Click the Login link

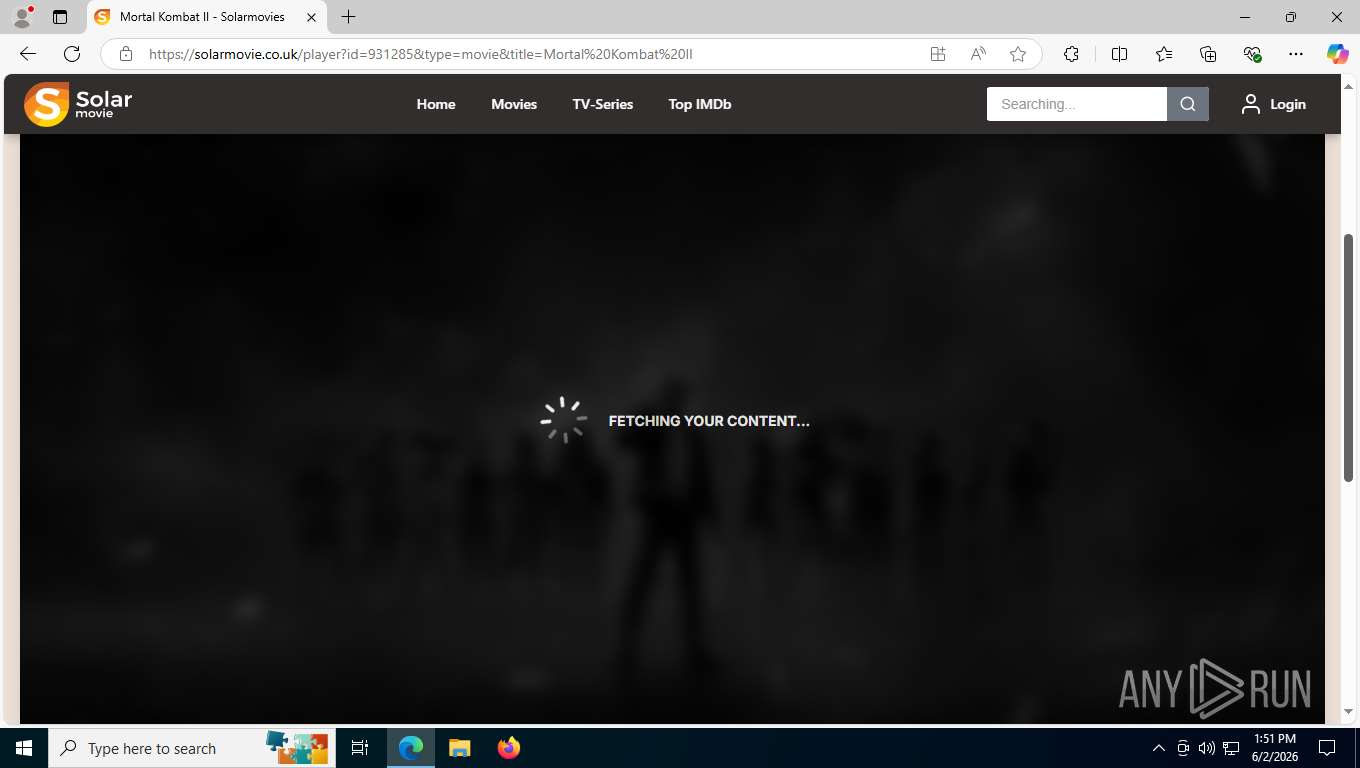click(1288, 104)
